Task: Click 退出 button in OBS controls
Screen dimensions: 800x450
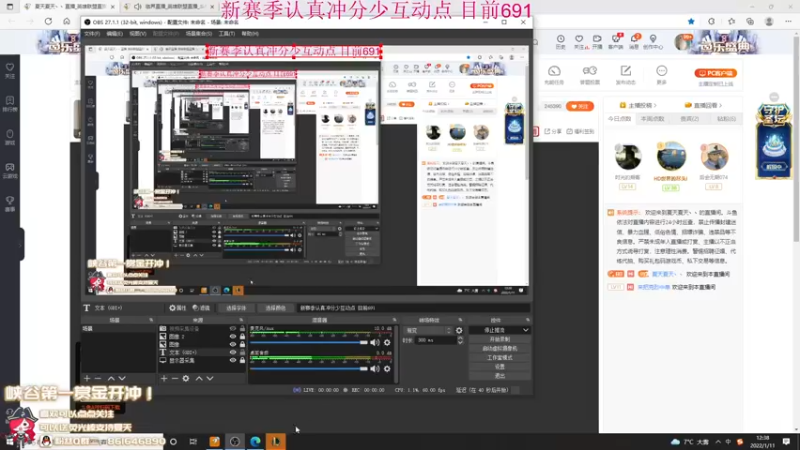Action: tap(499, 376)
